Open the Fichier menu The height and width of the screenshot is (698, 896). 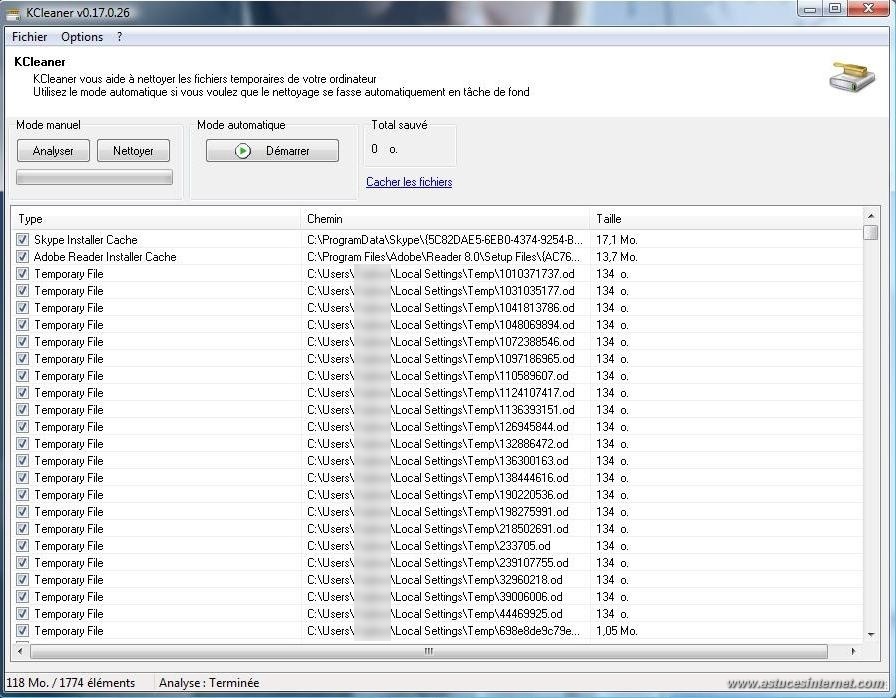coord(29,37)
